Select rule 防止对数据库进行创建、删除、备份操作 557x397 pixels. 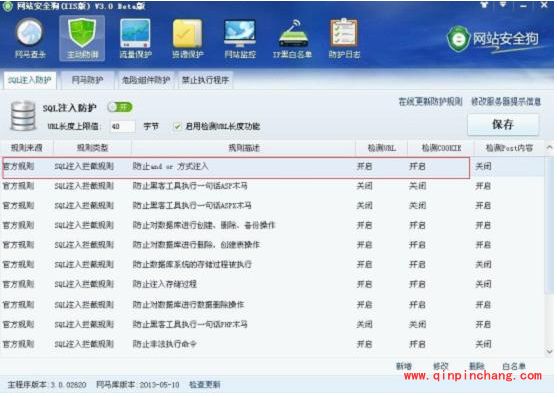(272, 225)
